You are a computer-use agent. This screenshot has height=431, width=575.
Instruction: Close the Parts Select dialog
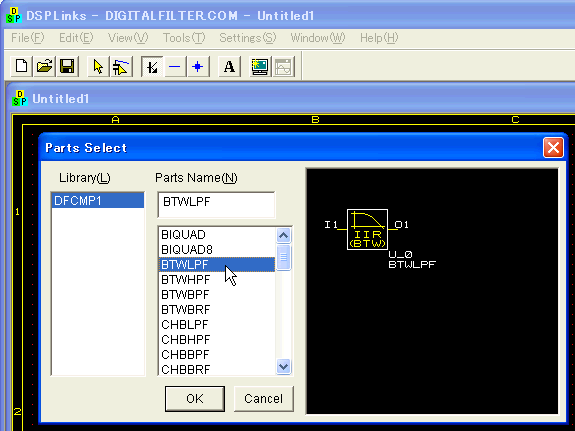553,148
